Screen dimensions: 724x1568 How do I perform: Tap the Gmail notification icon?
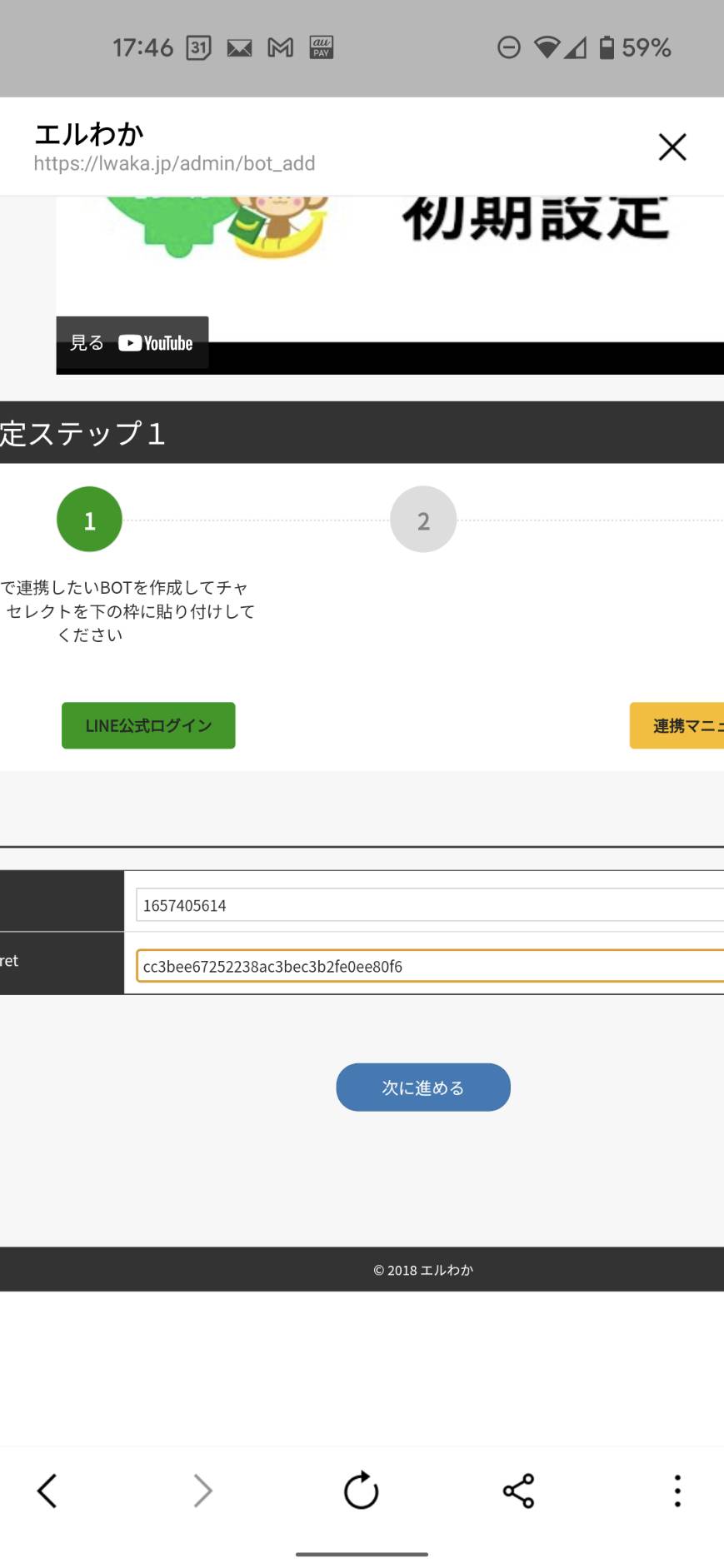tap(281, 48)
